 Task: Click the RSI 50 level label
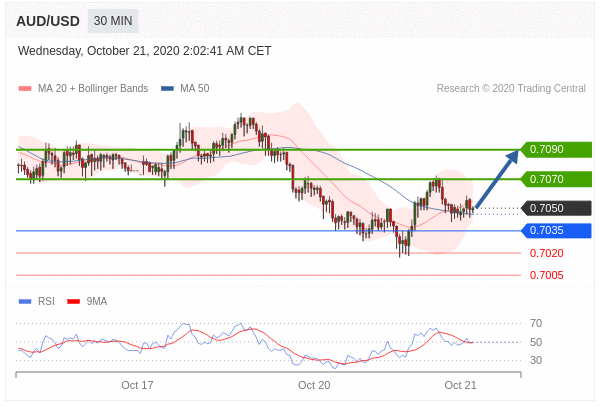[536, 342]
